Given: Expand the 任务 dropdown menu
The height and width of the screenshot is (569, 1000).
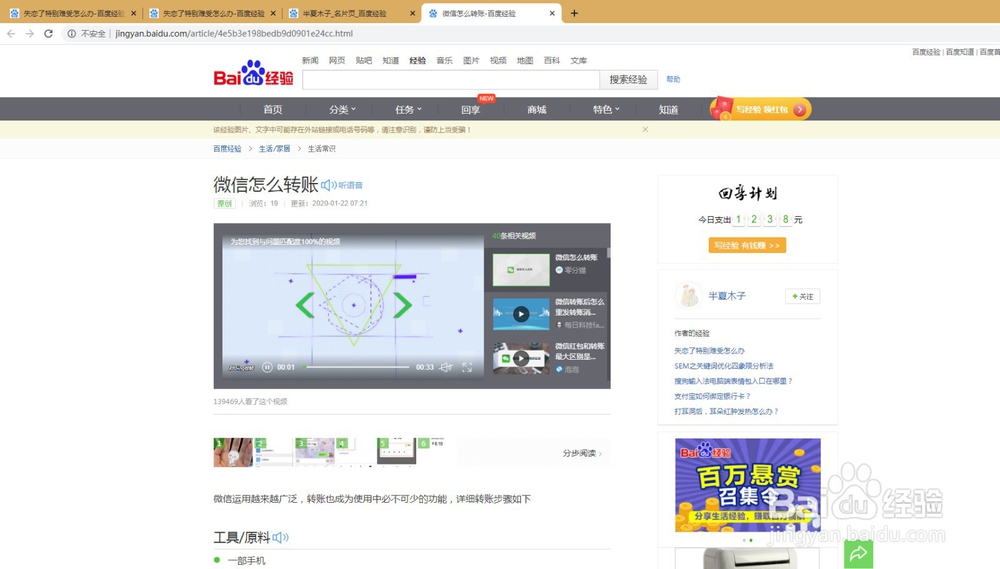Looking at the screenshot, I should point(408,110).
